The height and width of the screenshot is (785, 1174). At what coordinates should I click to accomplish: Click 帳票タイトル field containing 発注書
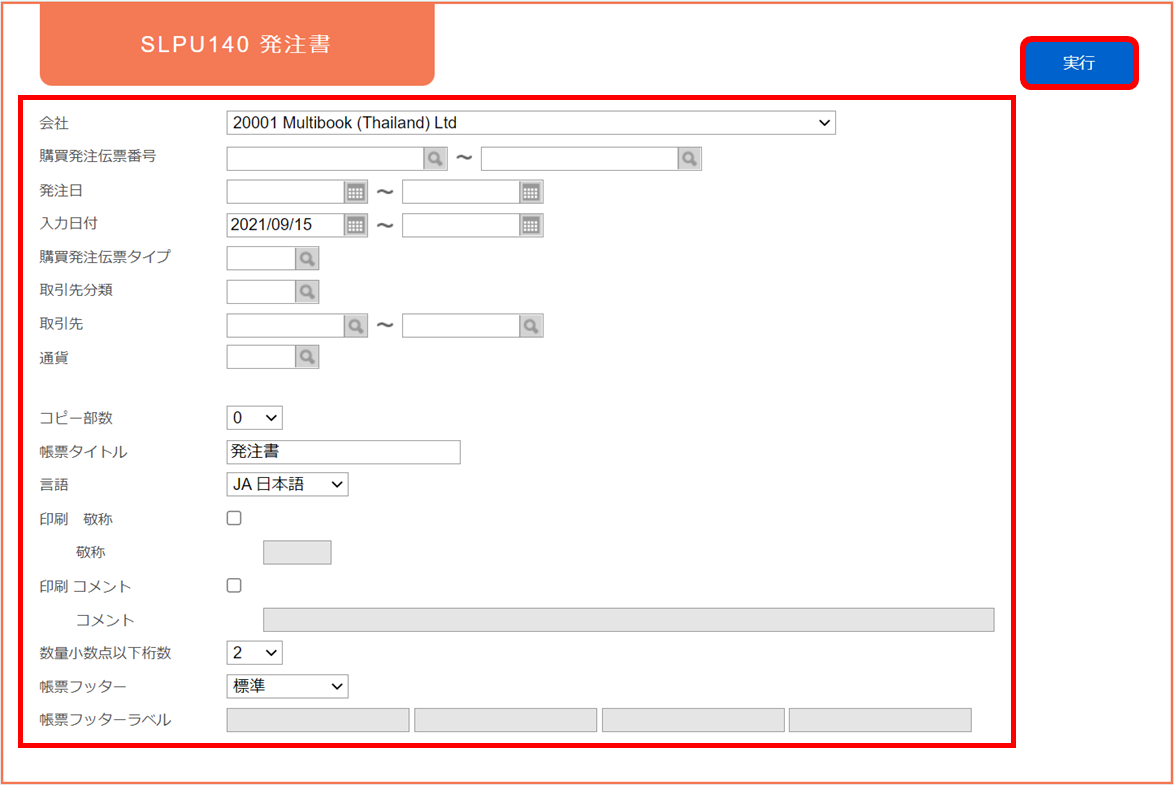[x=344, y=452]
